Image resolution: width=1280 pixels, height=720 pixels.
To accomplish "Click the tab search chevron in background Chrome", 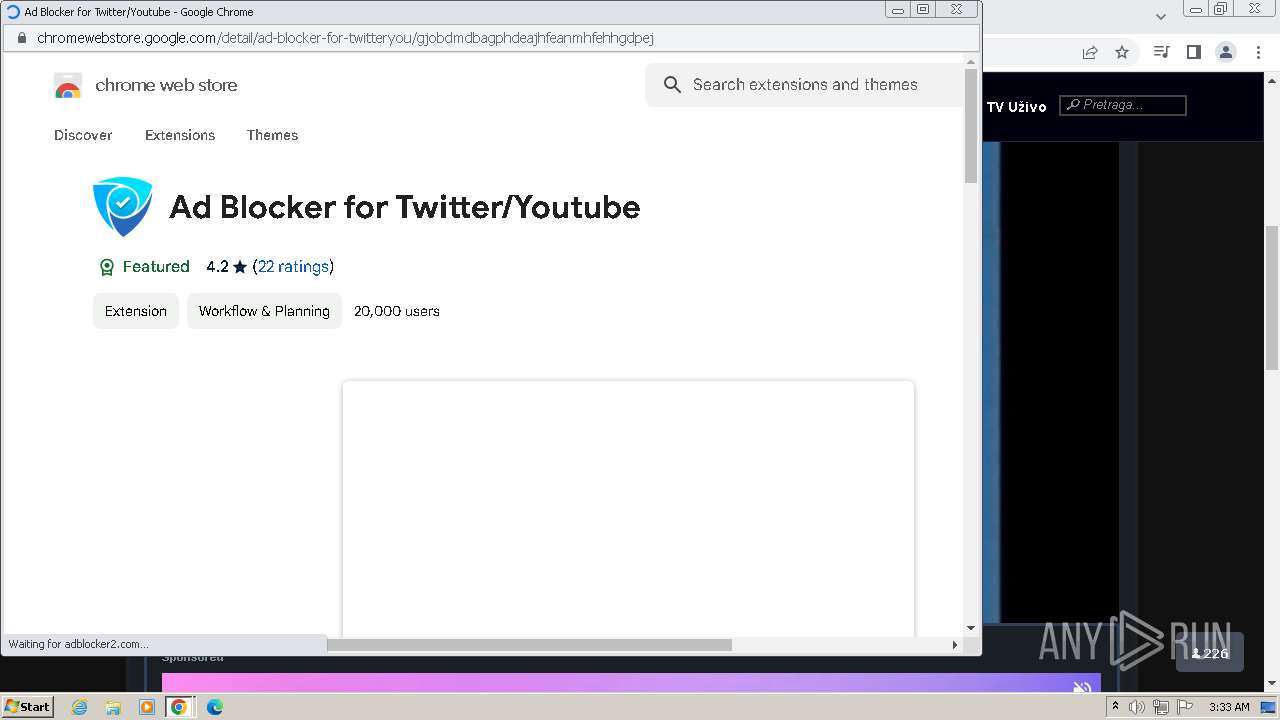I will coord(1161,16).
